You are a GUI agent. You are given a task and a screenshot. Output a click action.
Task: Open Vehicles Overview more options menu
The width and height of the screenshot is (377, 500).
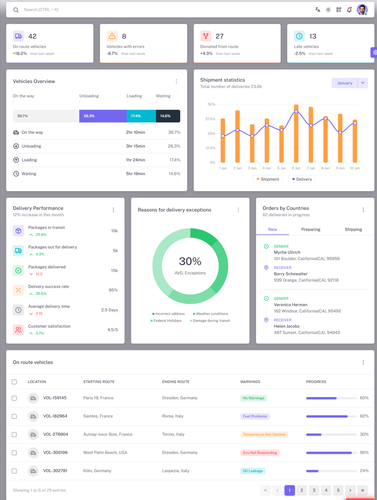pos(176,81)
